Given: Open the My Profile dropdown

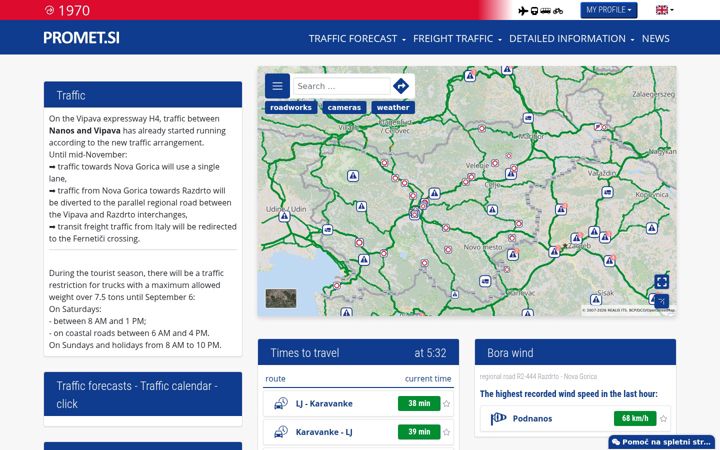Looking at the screenshot, I should 608,10.
